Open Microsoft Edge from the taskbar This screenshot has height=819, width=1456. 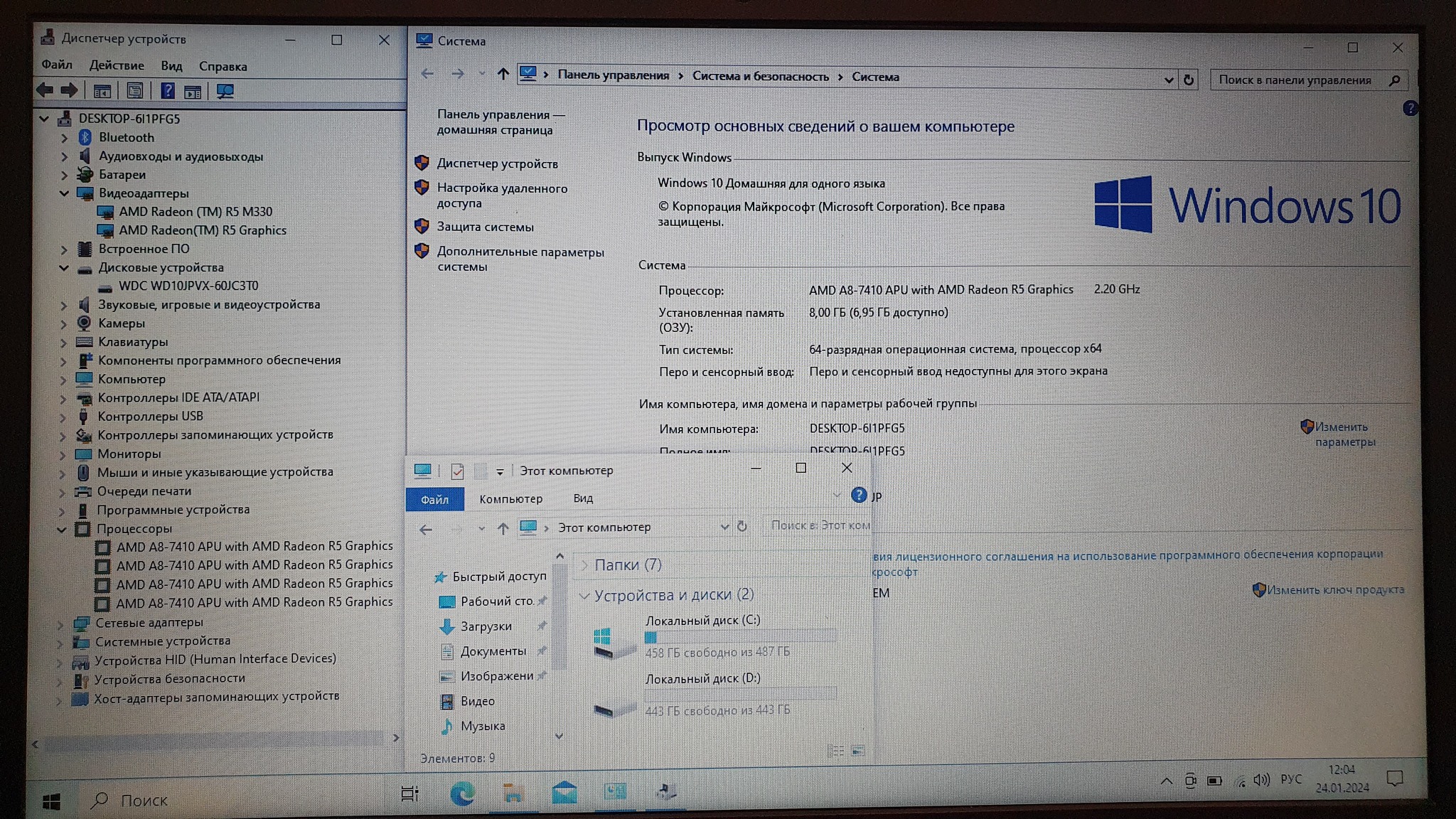click(462, 793)
